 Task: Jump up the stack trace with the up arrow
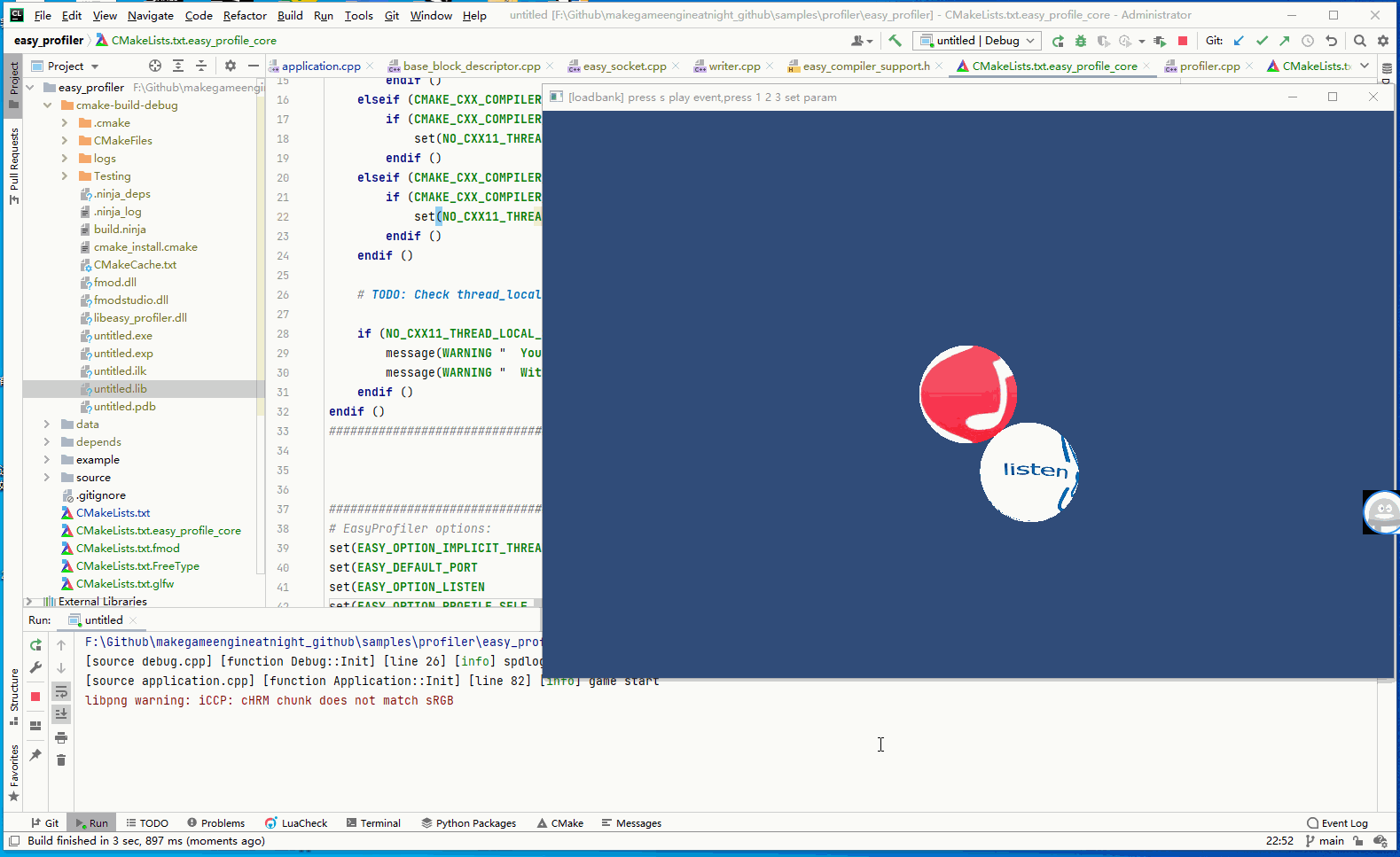coord(61,645)
